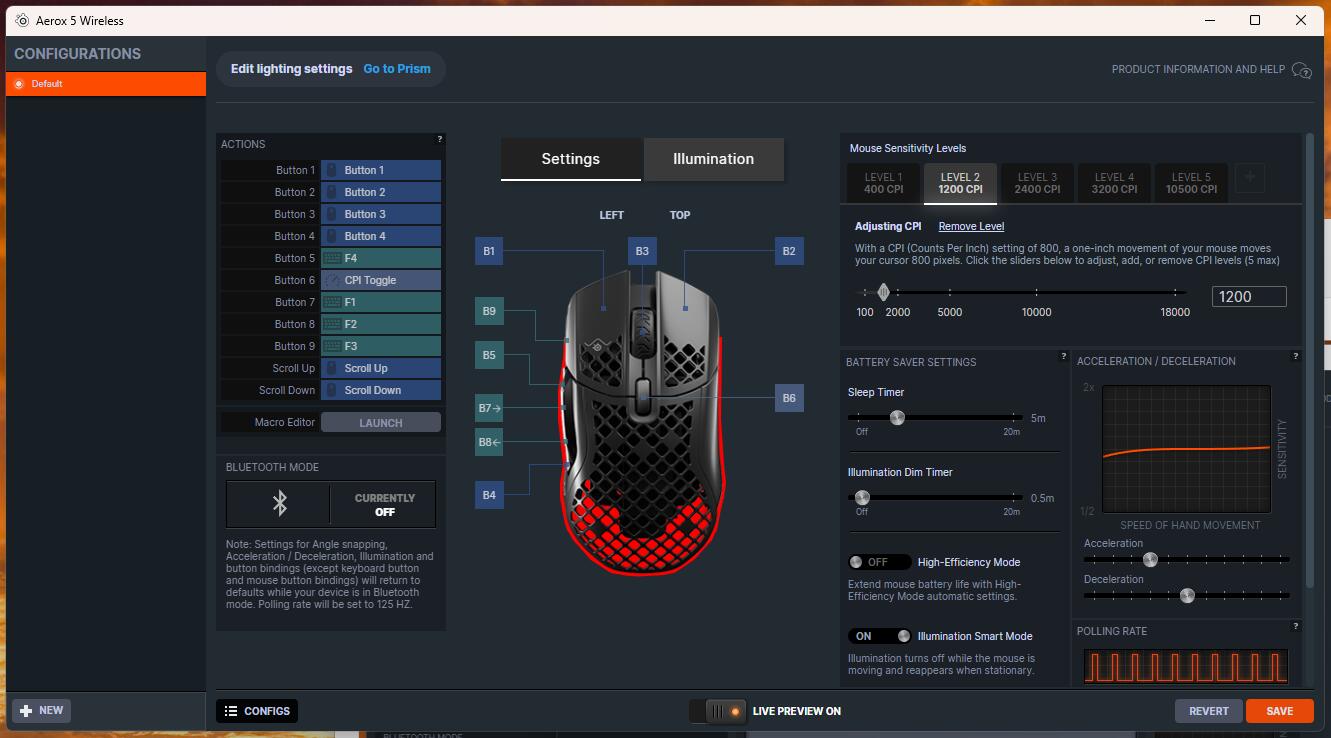Click the Bluetooth mode icon

(279, 504)
